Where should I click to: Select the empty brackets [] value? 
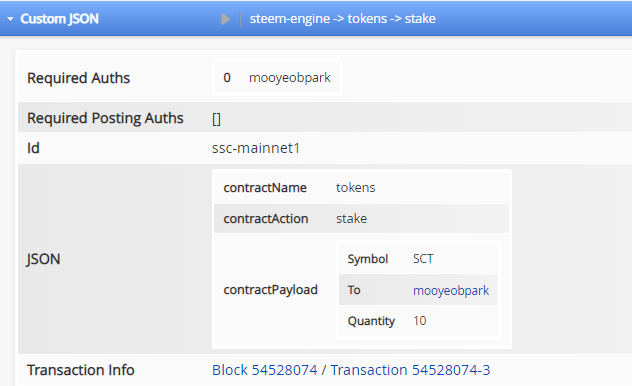pos(216,119)
